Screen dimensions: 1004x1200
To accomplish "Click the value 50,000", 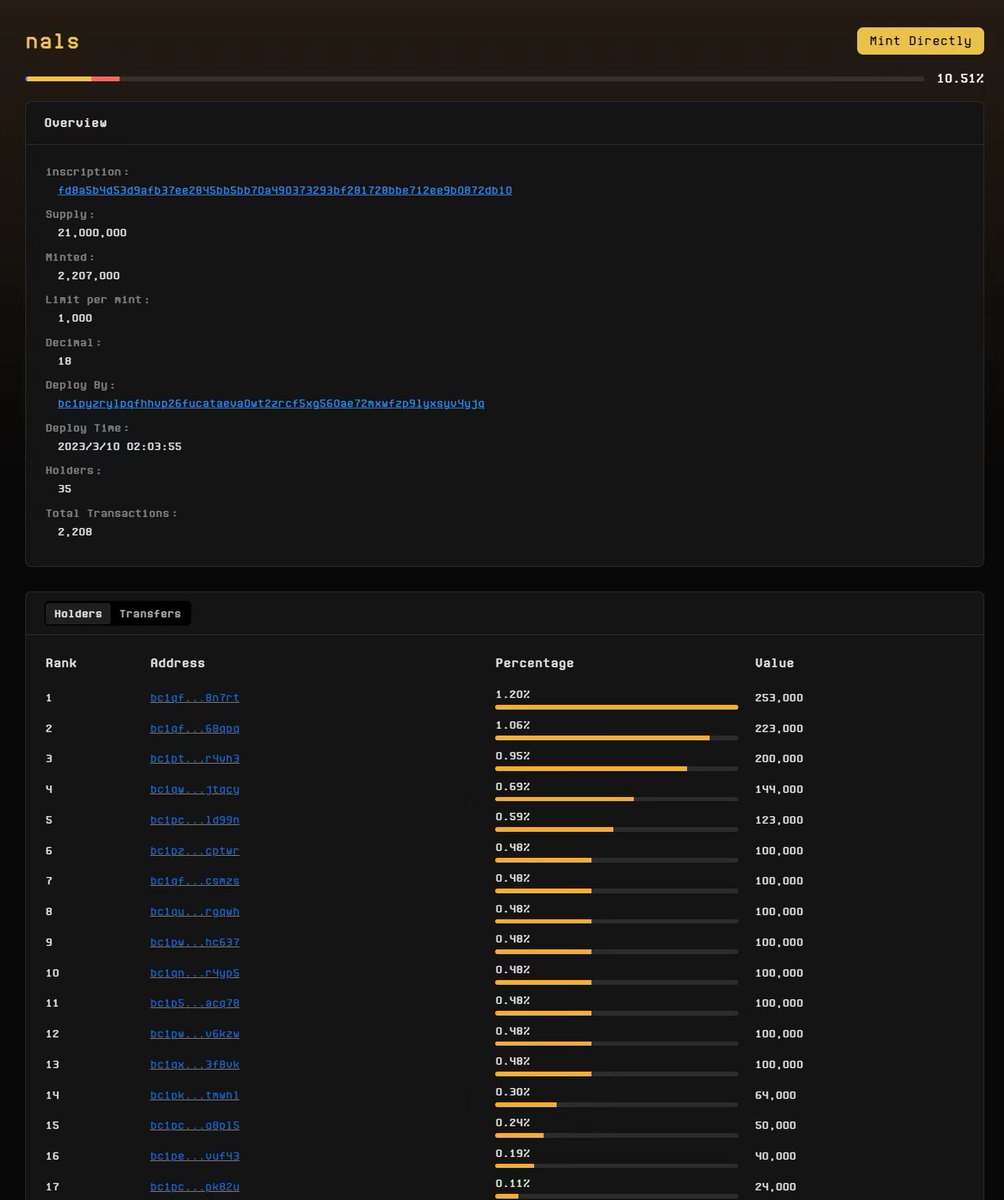I will coord(776,1125).
